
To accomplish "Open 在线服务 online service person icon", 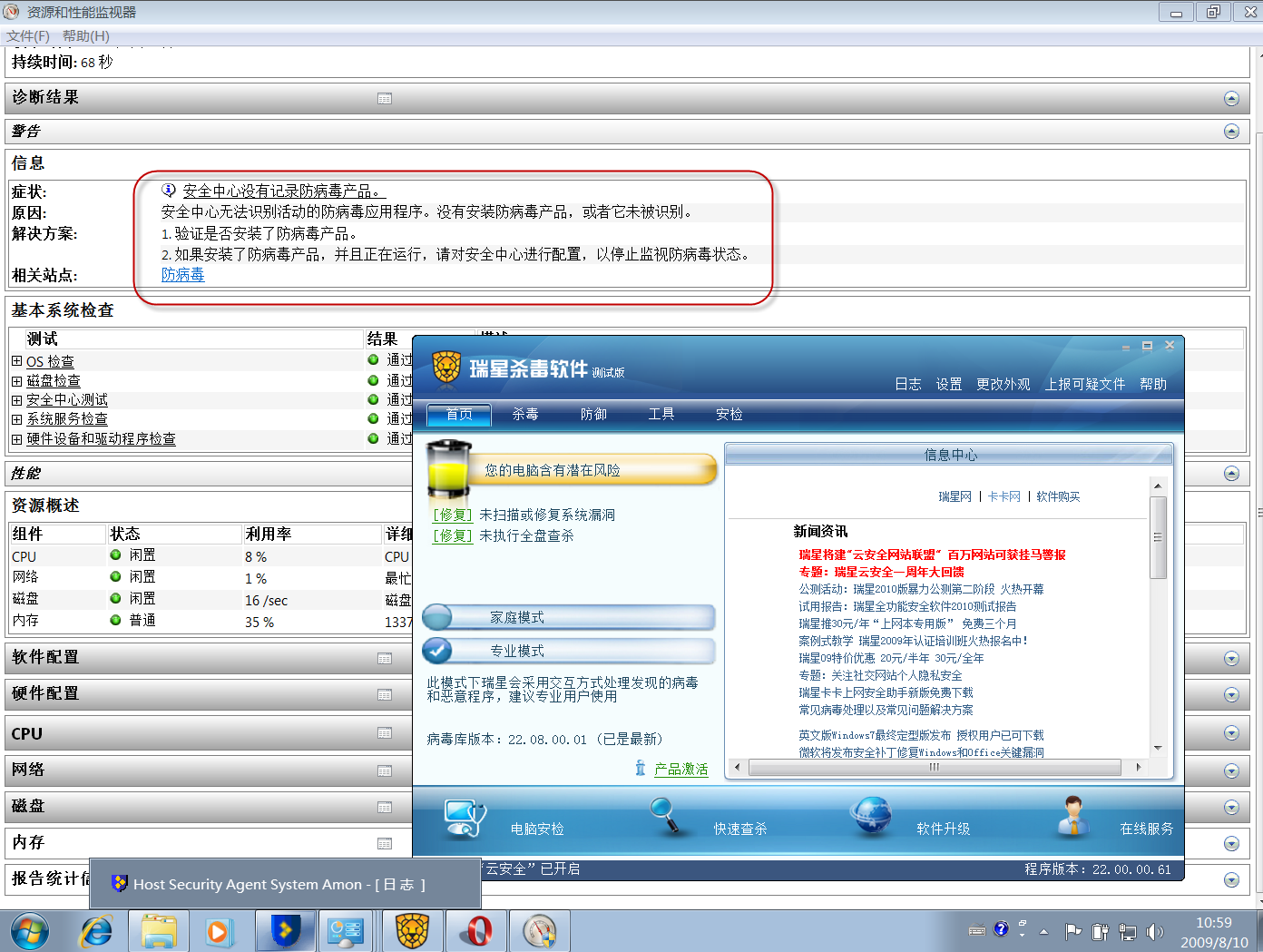I will pos(1073,815).
